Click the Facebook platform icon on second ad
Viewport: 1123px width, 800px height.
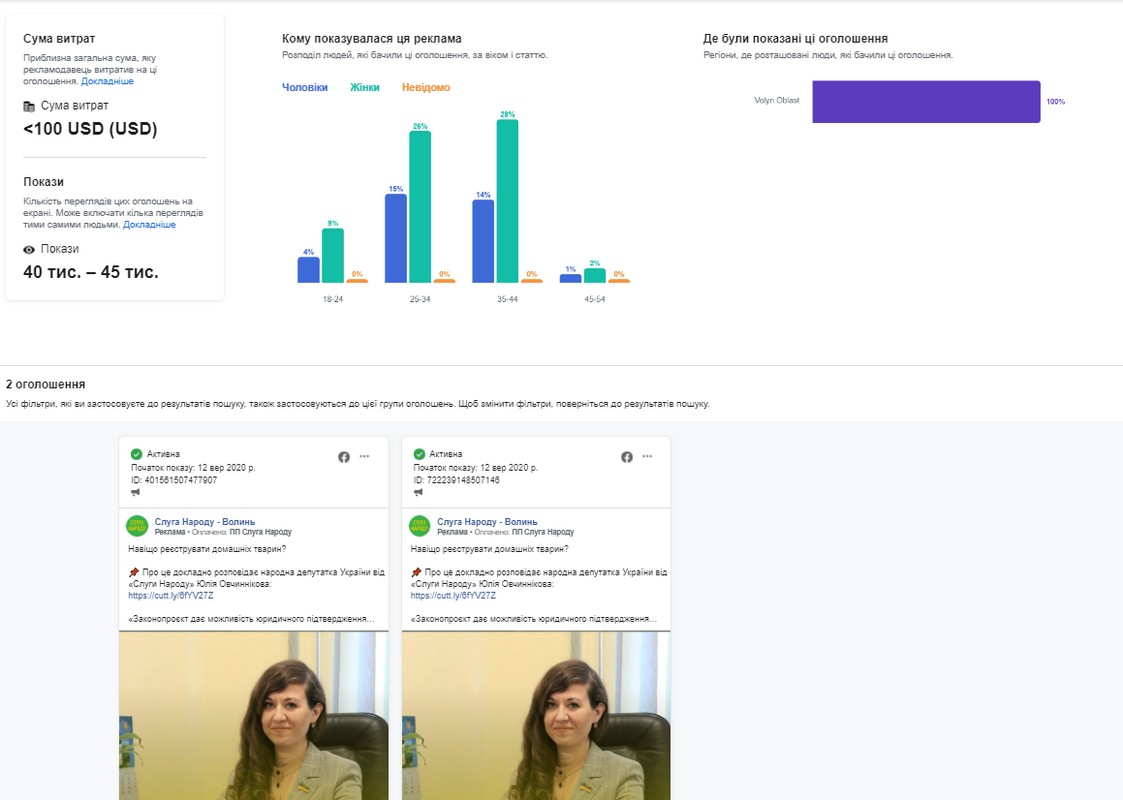(627, 457)
